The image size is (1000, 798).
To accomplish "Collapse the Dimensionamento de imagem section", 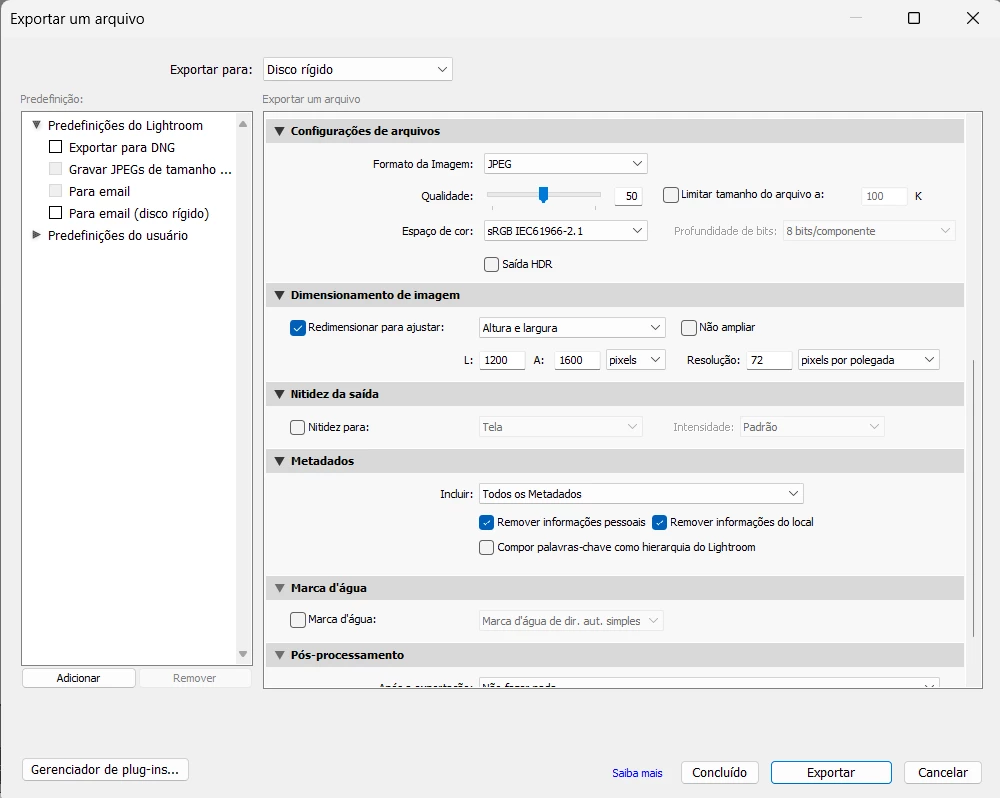I will [x=279, y=295].
